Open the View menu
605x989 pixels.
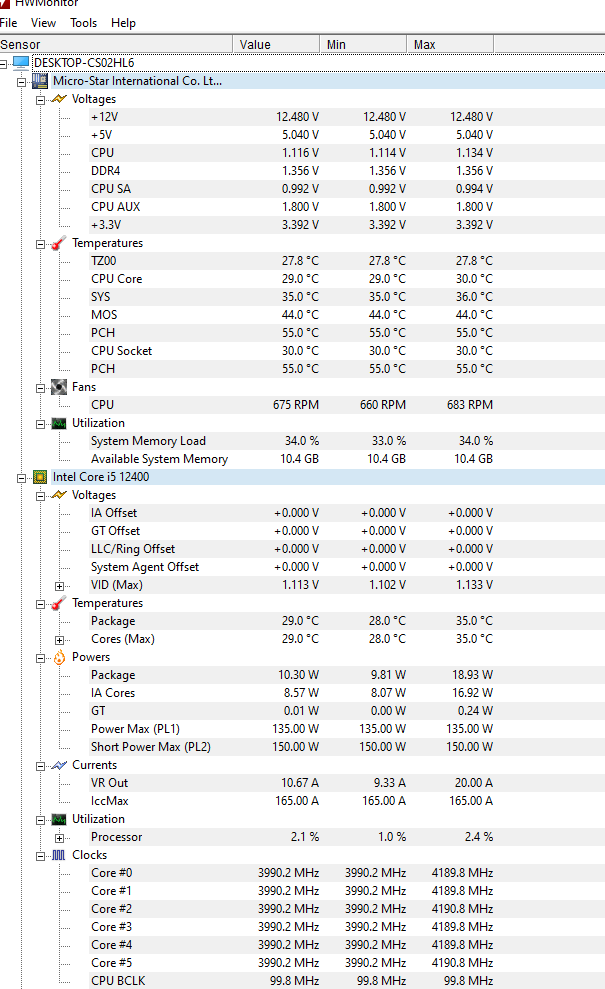tap(44, 23)
